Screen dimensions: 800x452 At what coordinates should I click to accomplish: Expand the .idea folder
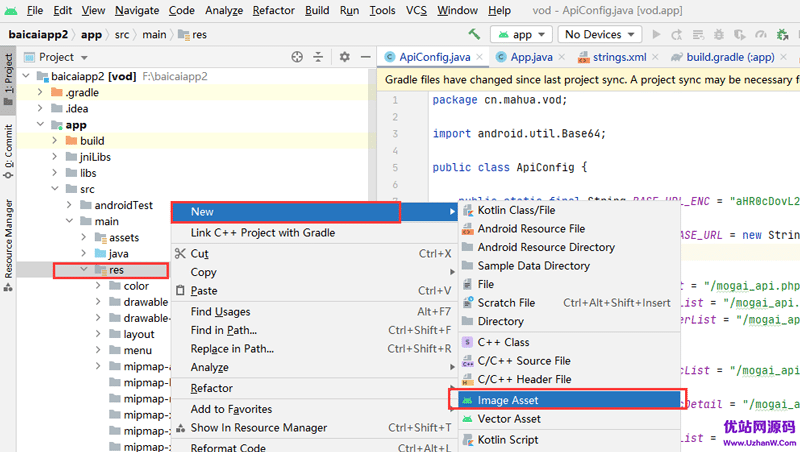point(40,108)
